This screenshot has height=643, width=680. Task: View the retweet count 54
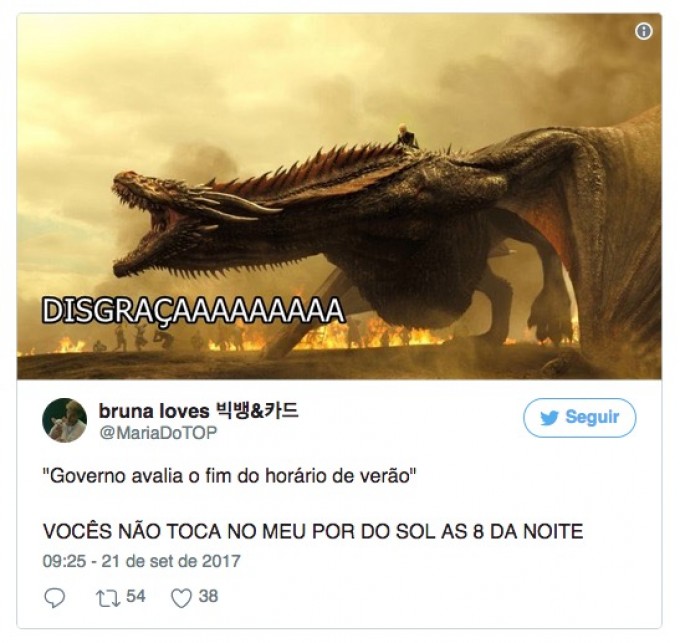pos(136,596)
